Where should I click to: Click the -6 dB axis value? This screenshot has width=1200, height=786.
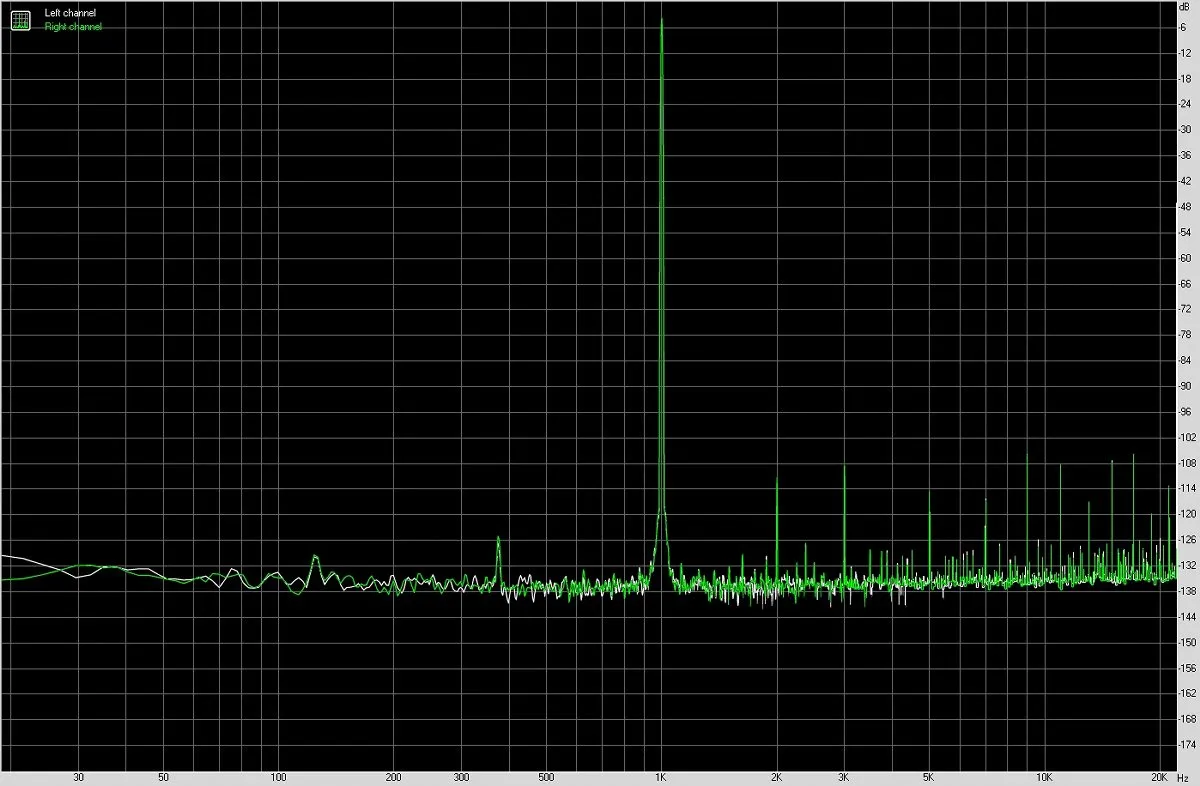(x=1184, y=27)
